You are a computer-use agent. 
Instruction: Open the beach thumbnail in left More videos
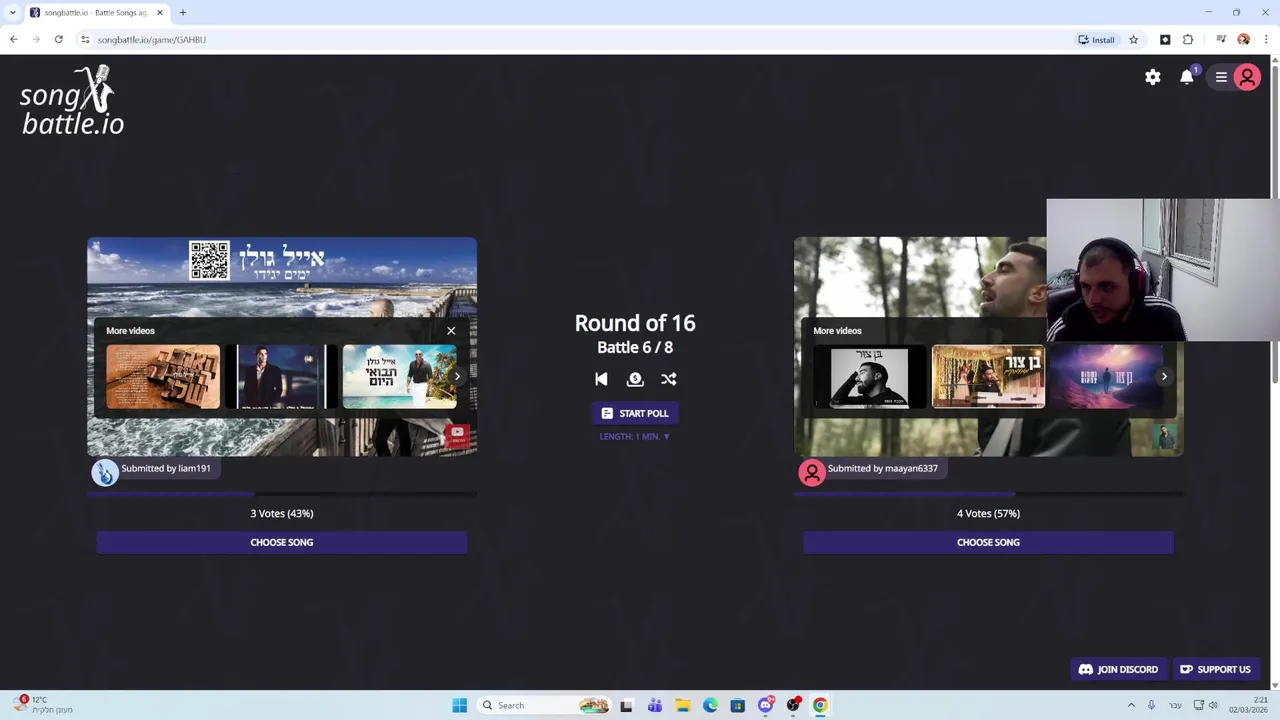pos(399,377)
